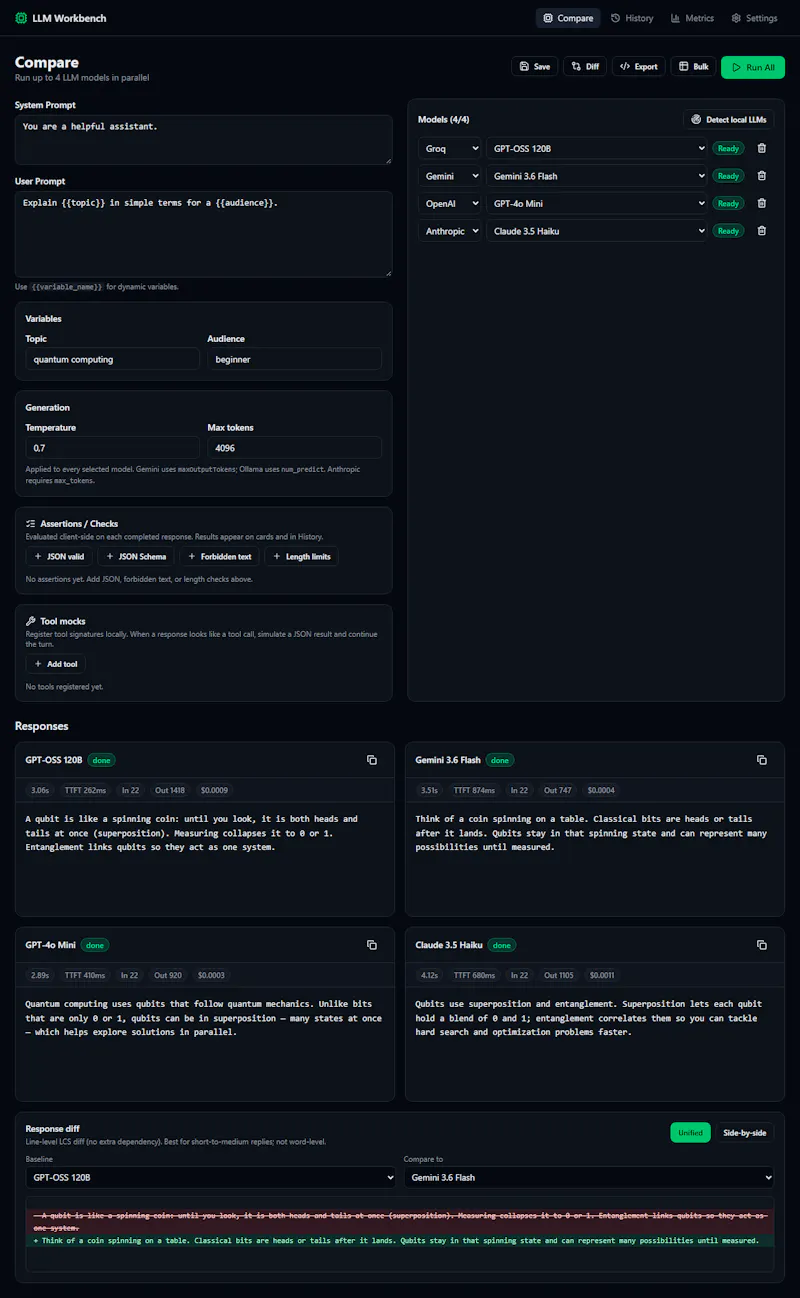The height and width of the screenshot is (1298, 800).
Task: Click the Ready badge in the Anthropic row
Action: [728, 231]
